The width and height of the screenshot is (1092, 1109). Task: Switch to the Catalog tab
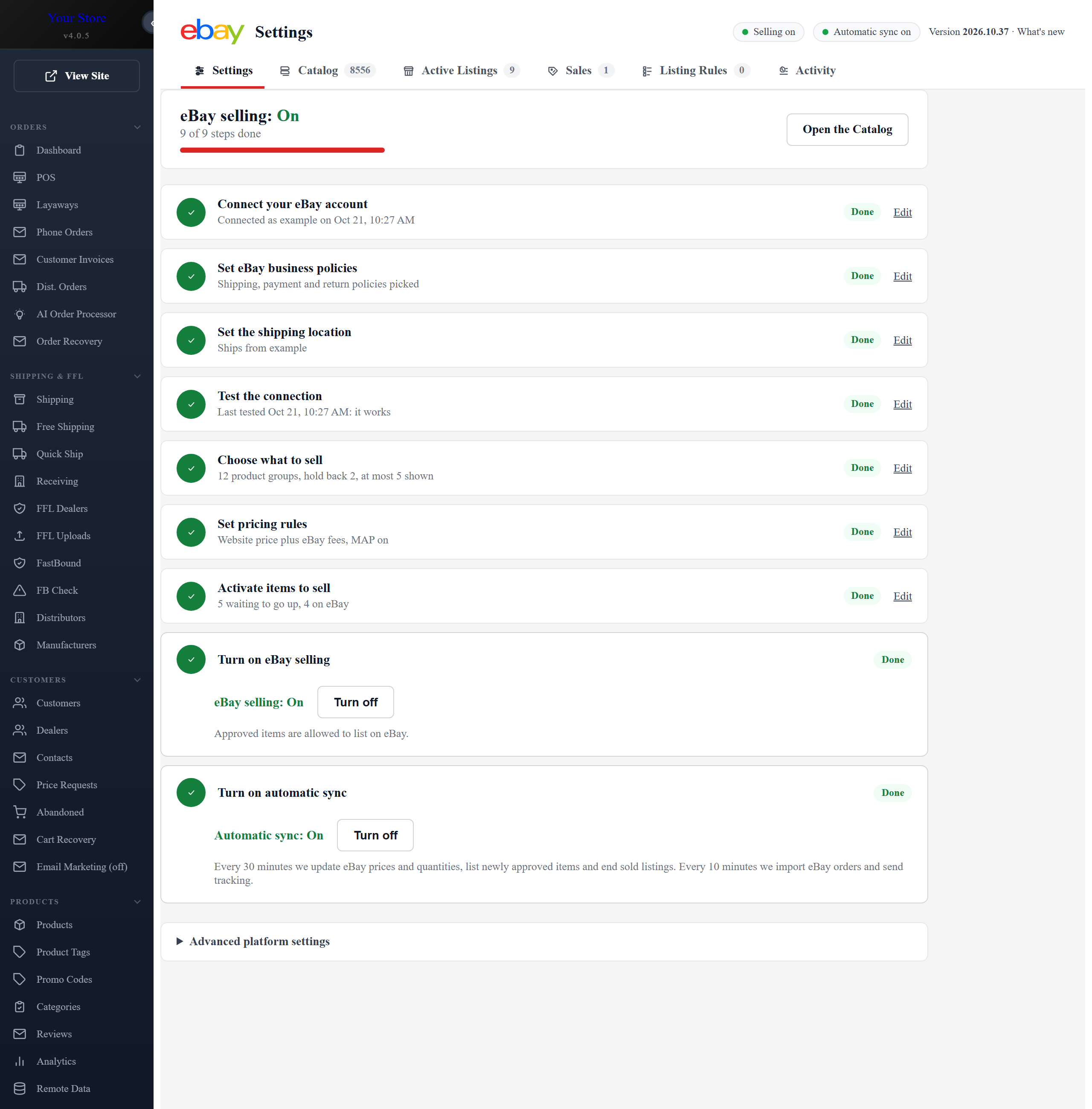click(x=328, y=70)
